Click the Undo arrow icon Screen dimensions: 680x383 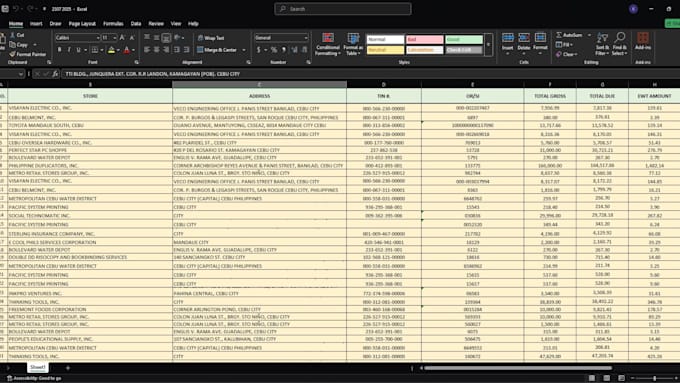tap(16, 9)
